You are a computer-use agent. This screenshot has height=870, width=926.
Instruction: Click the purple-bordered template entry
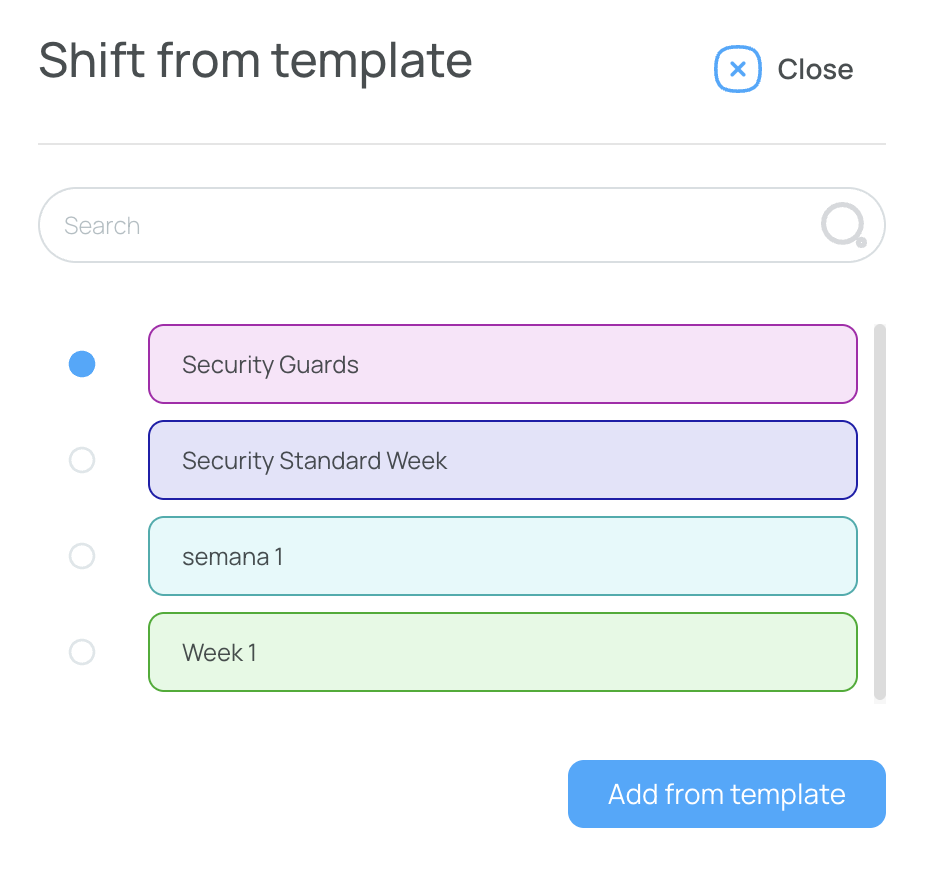click(503, 364)
